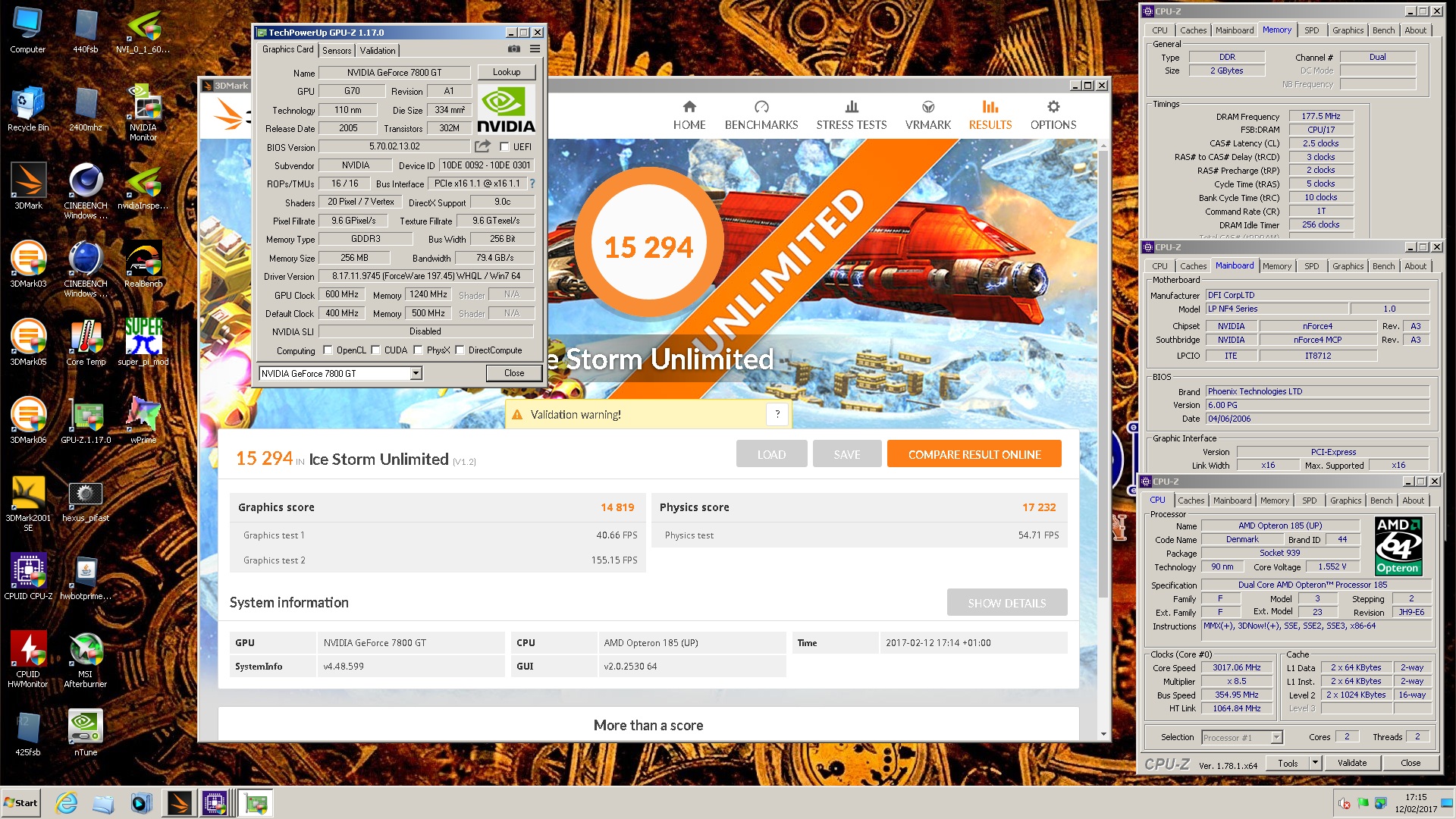The width and height of the screenshot is (1456, 819).
Task: Launch the nTune desktop icon
Action: click(86, 733)
